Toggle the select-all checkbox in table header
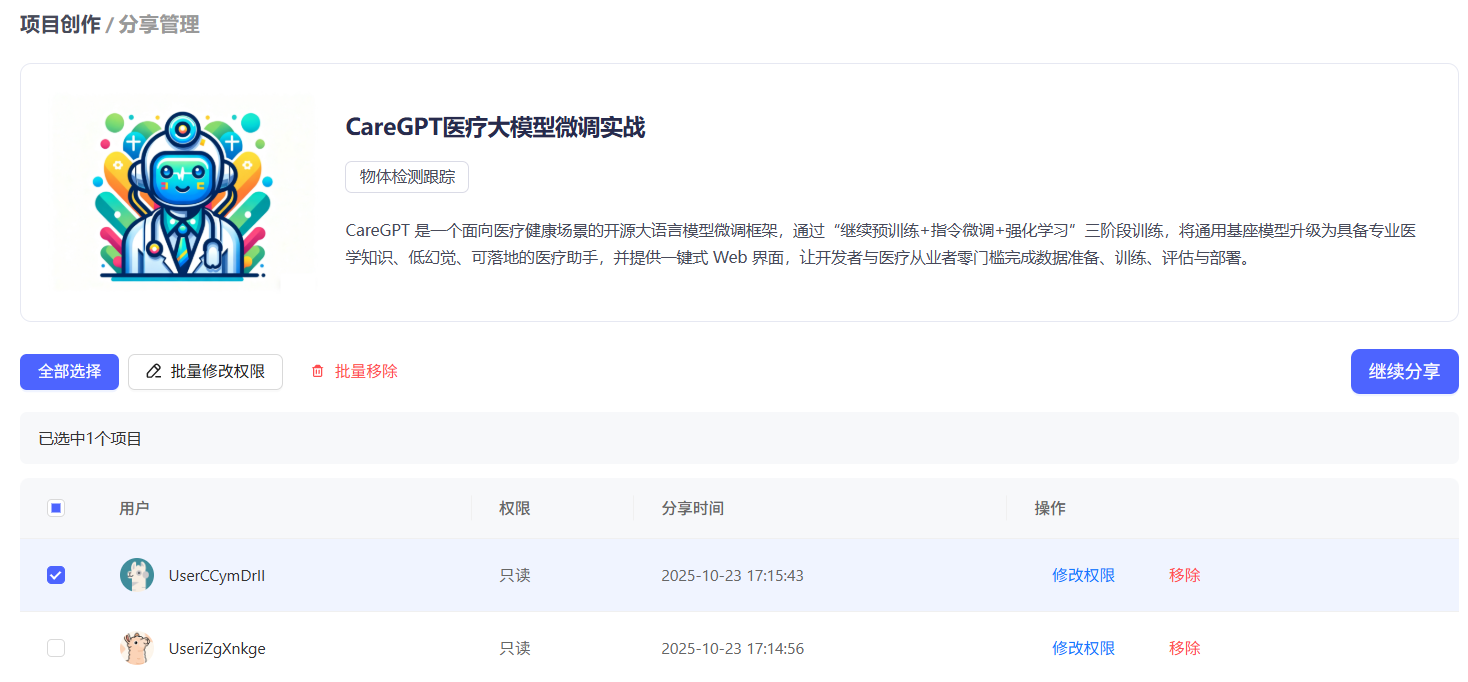This screenshot has width=1468, height=682. click(56, 508)
